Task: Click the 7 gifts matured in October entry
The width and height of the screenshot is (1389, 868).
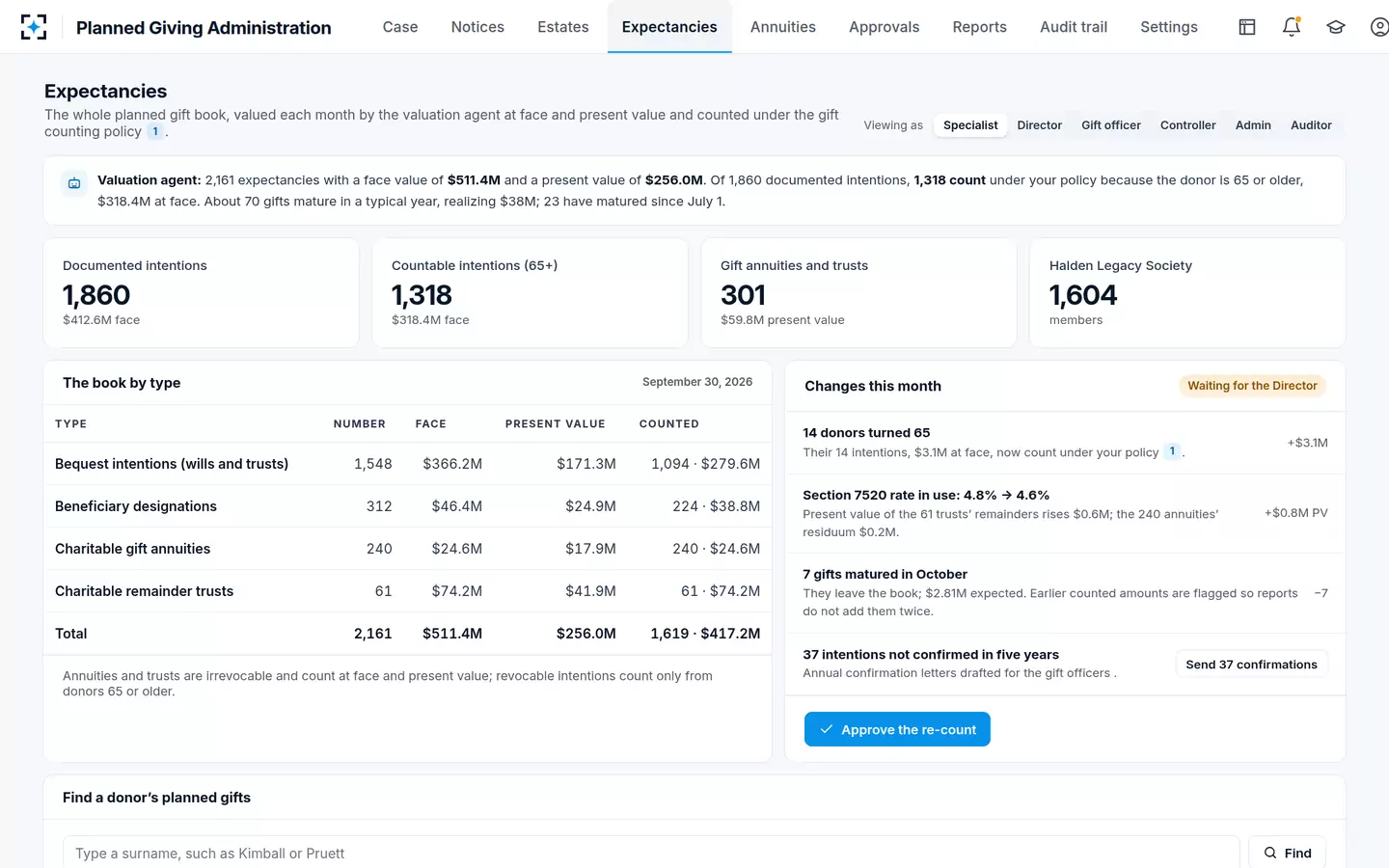Action: (1065, 592)
